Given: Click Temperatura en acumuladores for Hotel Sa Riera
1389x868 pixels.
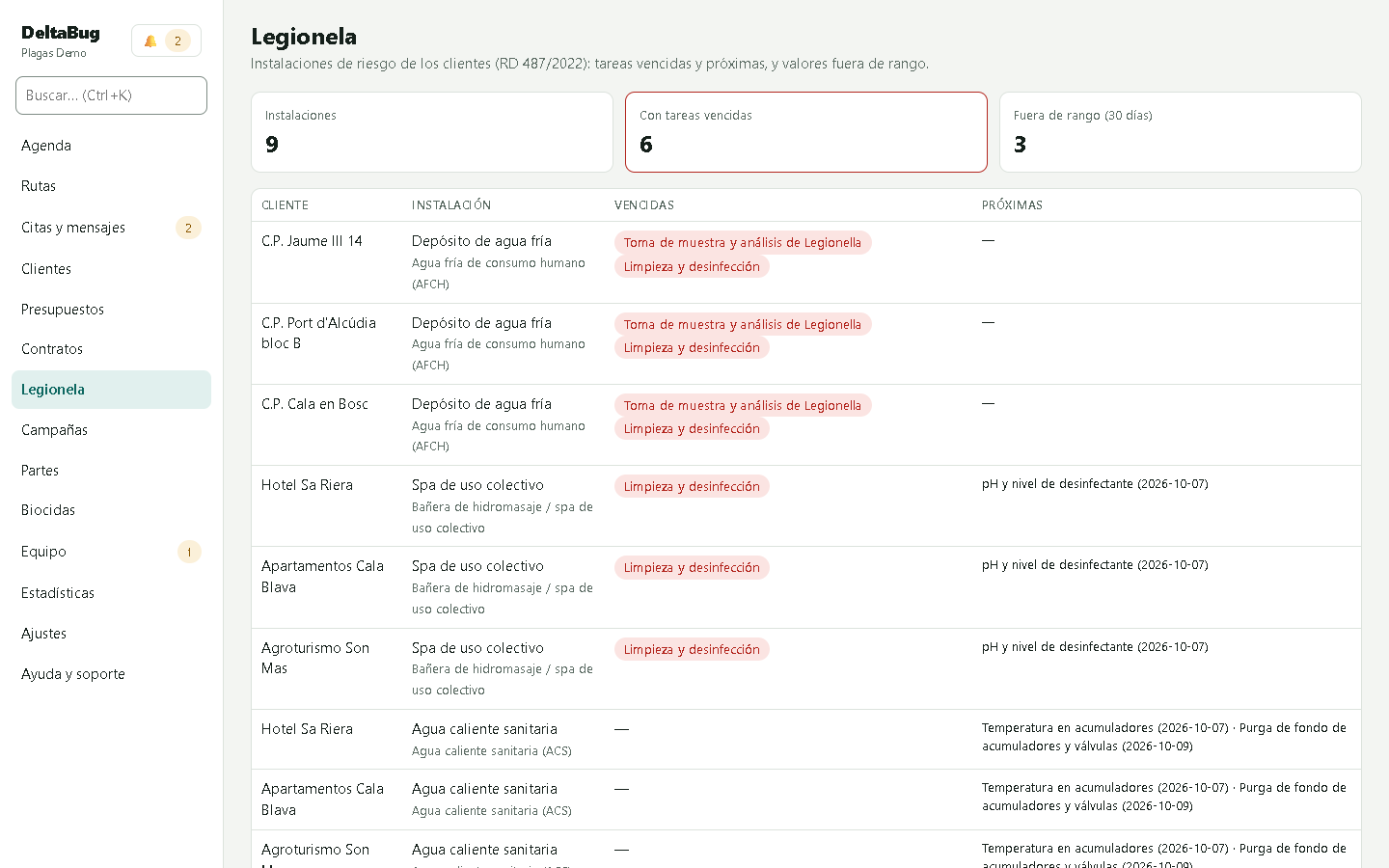Looking at the screenshot, I should (x=1105, y=728).
